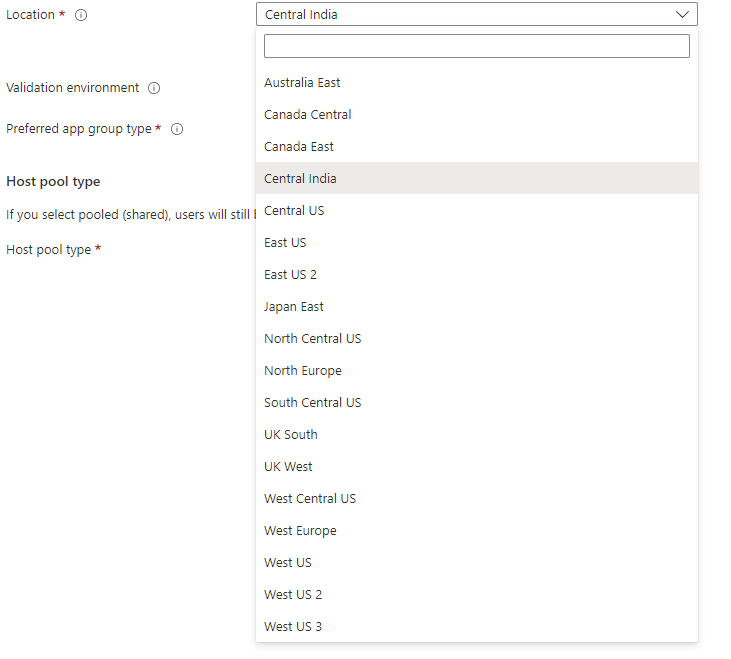731x659 pixels.
Task: Select North Europe region
Action: [302, 371]
